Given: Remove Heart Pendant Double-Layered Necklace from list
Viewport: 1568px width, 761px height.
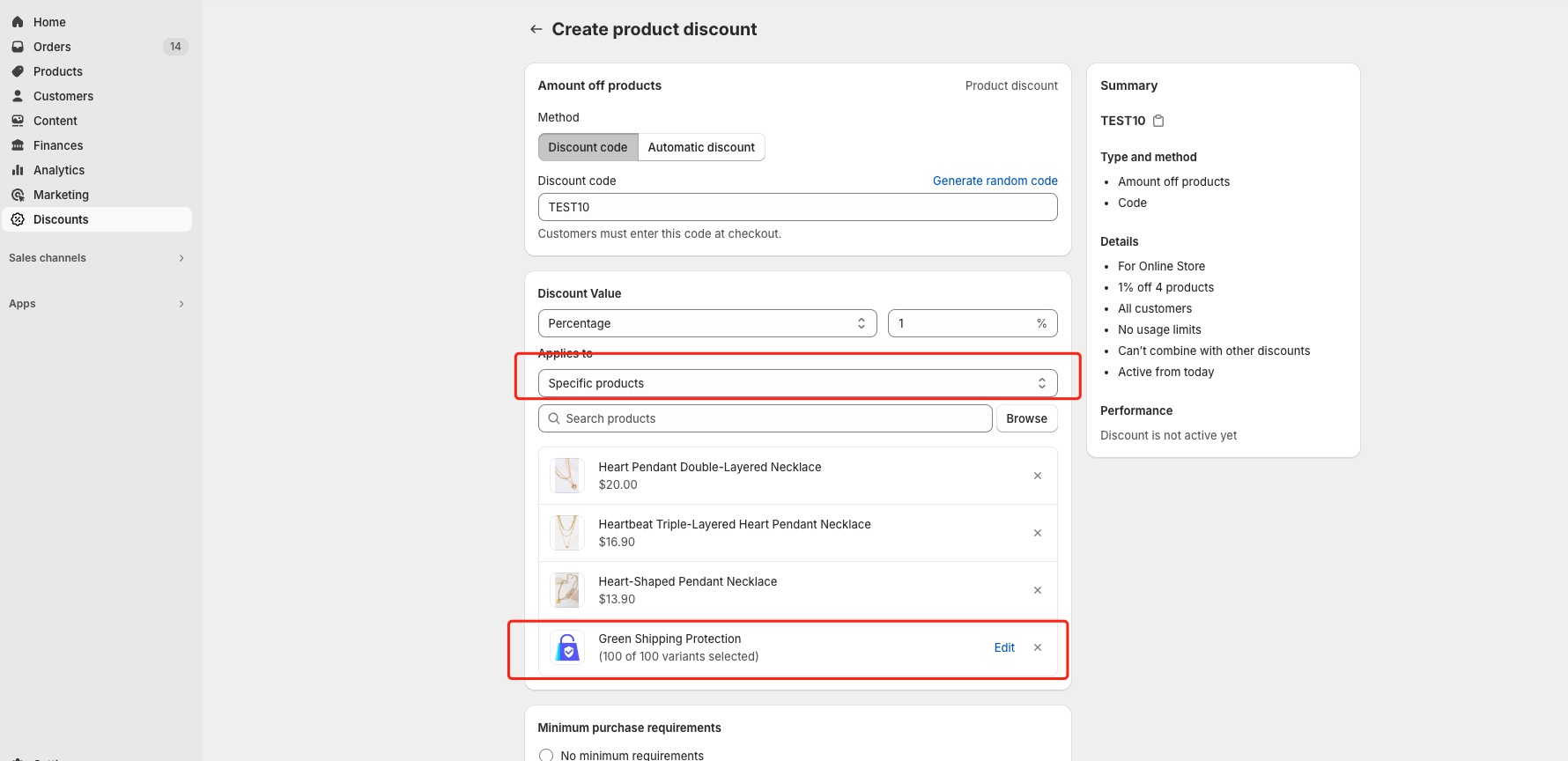Looking at the screenshot, I should 1037,476.
